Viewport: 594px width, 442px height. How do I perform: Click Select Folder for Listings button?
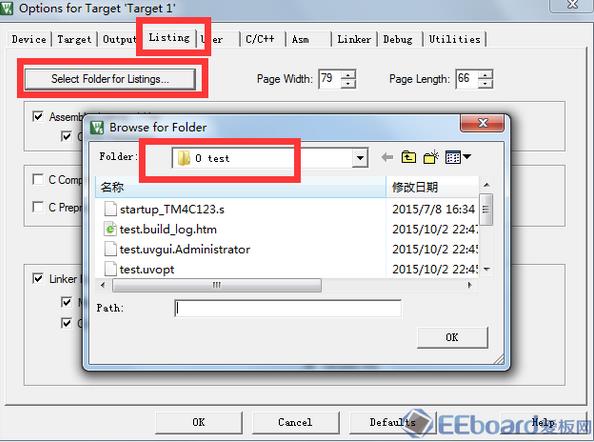(x=110, y=79)
